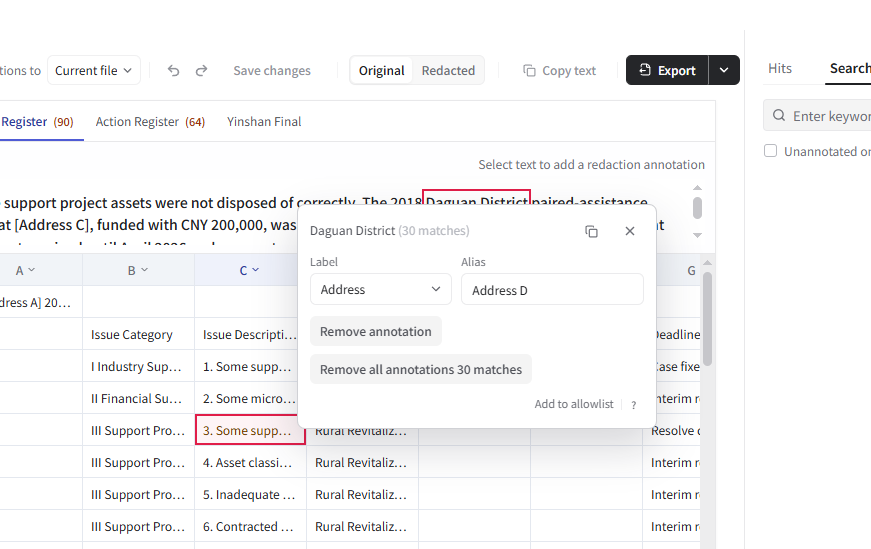Select the 'Resolve' cell in column G
The height and width of the screenshot is (549, 871).
pos(672,430)
